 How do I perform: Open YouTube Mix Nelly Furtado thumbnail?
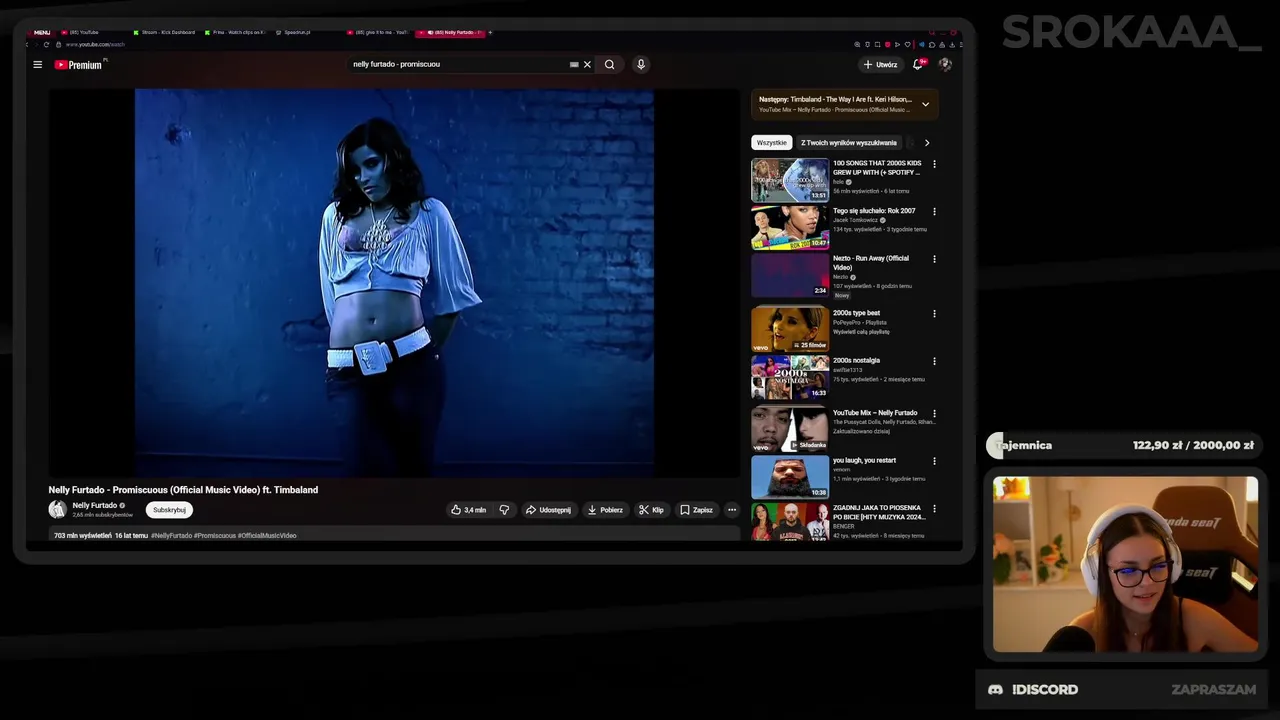pyautogui.click(x=790, y=429)
